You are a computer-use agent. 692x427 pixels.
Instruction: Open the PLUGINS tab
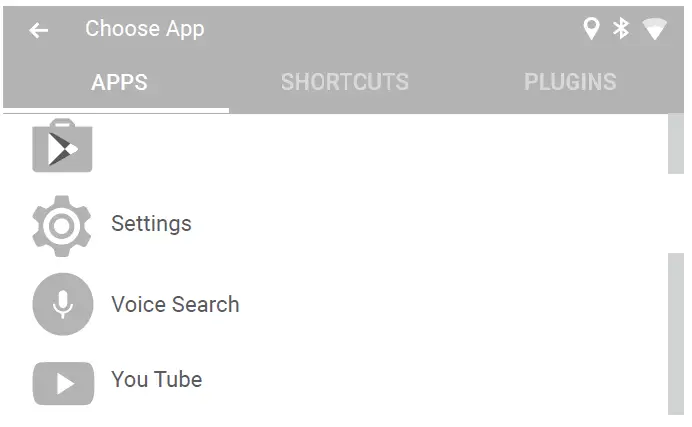570,82
